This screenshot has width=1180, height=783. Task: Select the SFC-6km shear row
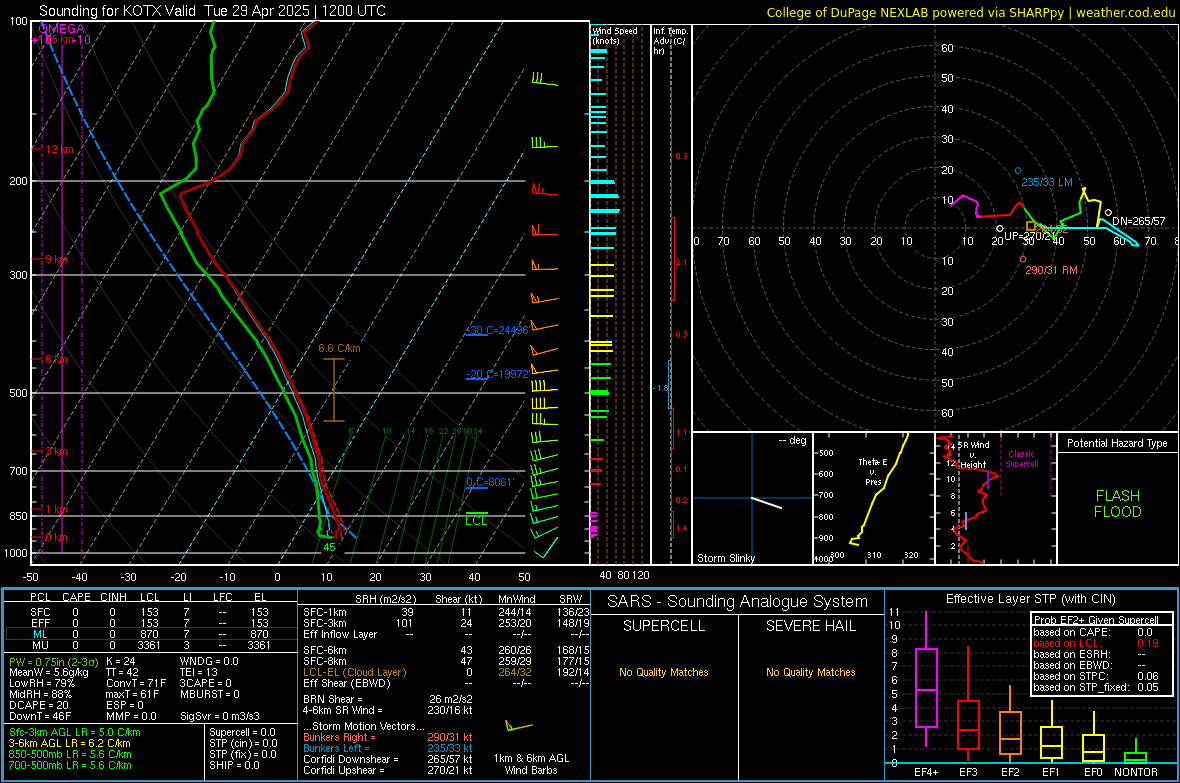pos(446,650)
